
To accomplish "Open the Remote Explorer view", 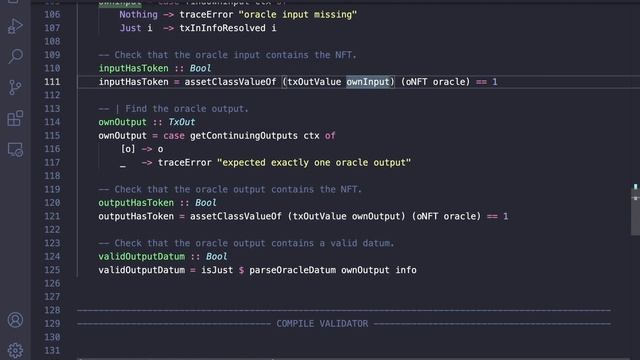I will click(x=15, y=150).
